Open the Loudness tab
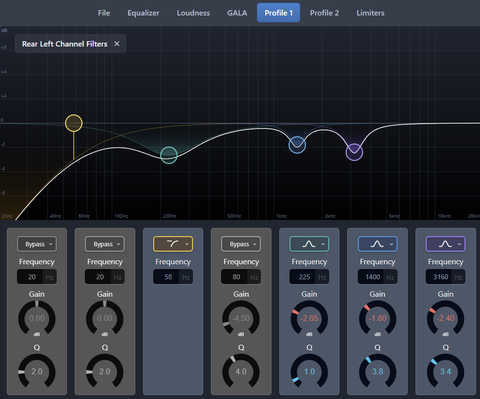The height and width of the screenshot is (399, 480). 193,13
